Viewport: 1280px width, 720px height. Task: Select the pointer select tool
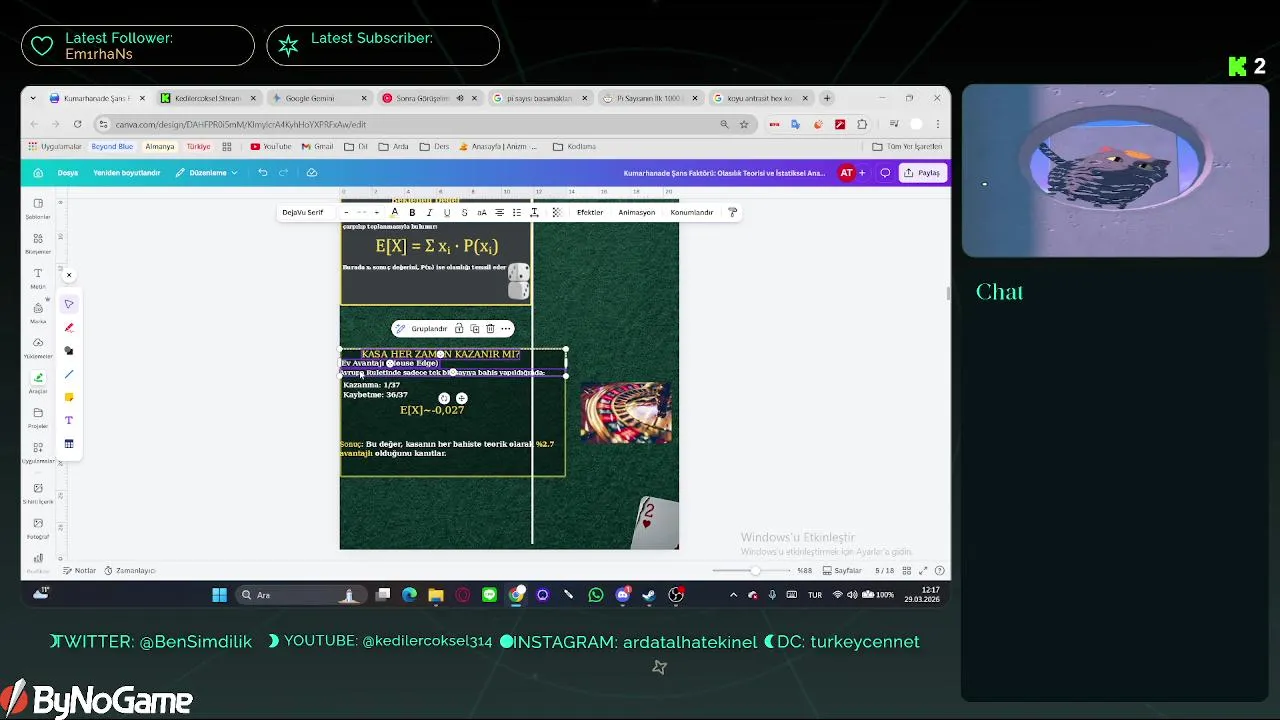pyautogui.click(x=69, y=304)
